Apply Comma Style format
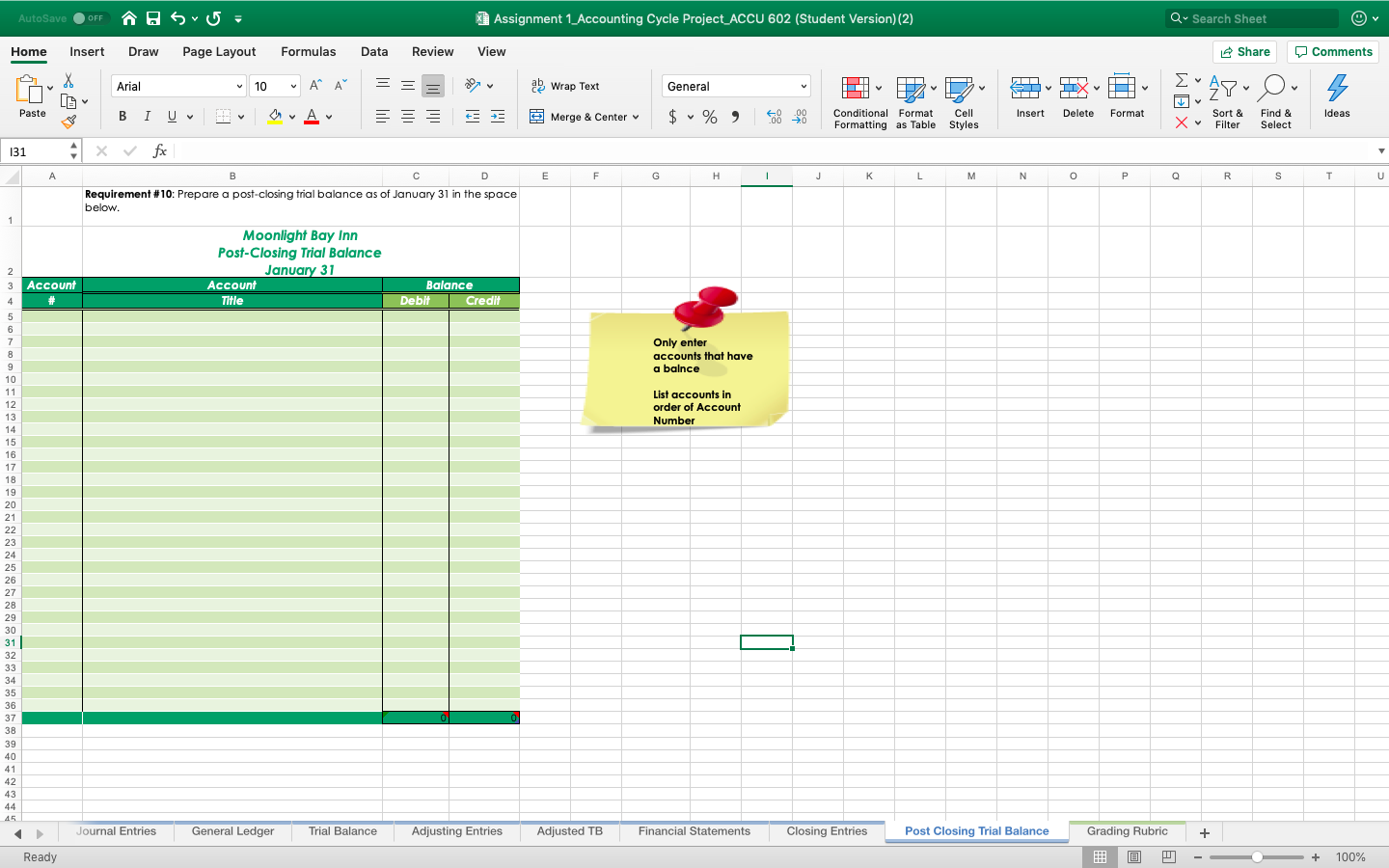Screen dimensions: 1389x868 (x=735, y=117)
